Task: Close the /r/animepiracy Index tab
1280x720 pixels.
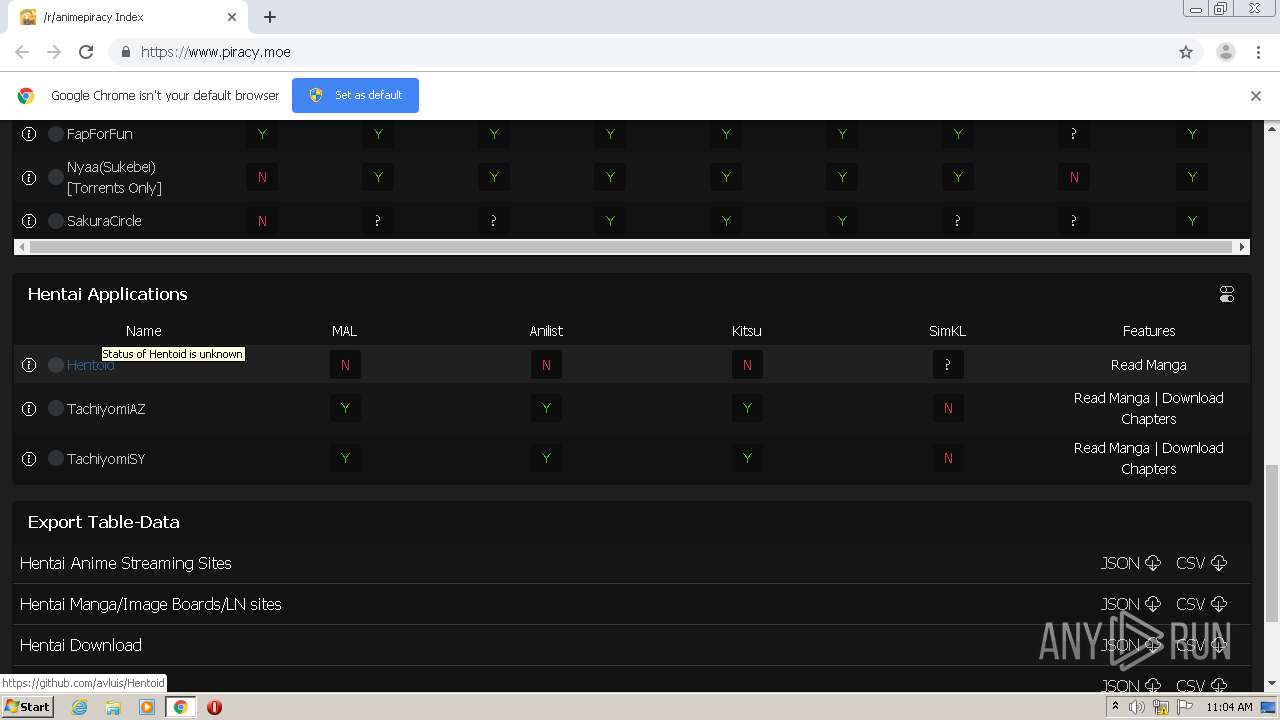Action: pyautogui.click(x=232, y=17)
